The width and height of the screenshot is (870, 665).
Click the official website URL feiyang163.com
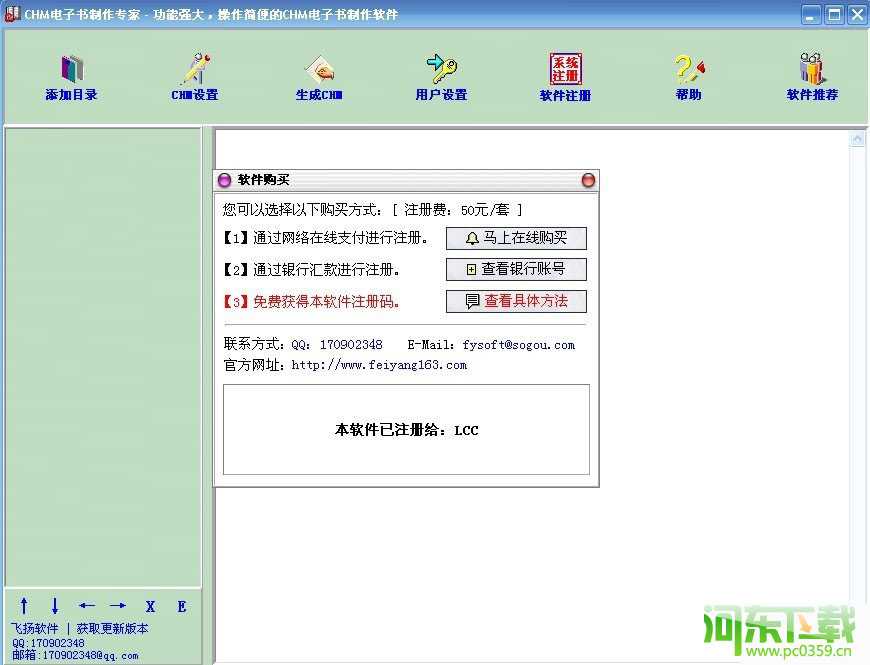pyautogui.click(x=379, y=365)
